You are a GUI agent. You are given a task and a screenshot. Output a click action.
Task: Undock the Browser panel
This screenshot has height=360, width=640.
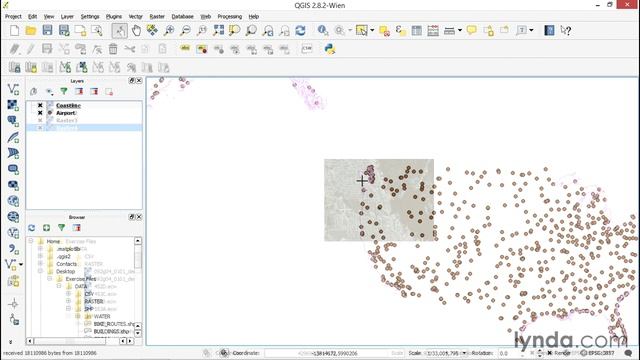131,217
